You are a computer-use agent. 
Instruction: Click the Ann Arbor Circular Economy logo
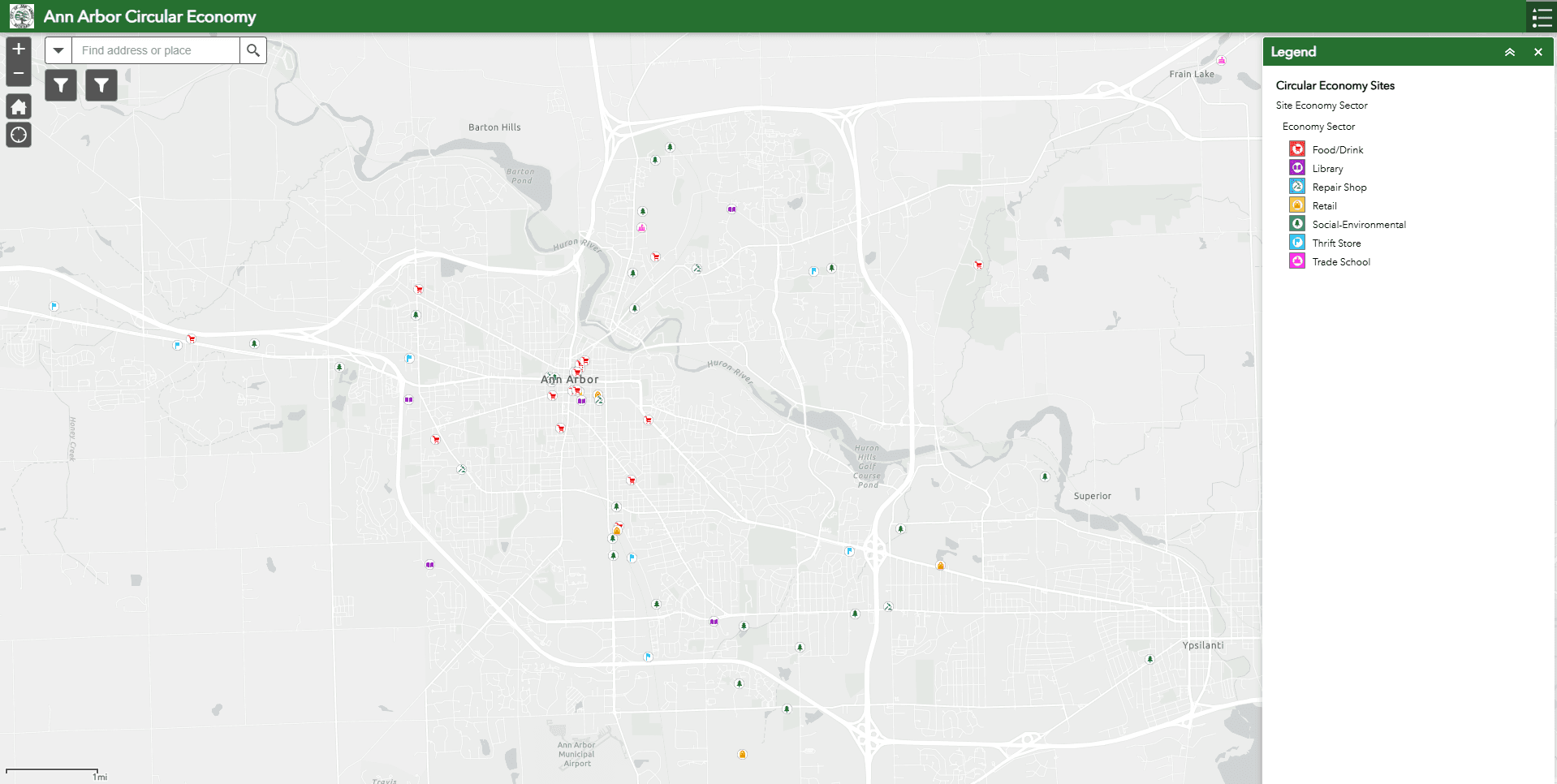click(x=19, y=15)
